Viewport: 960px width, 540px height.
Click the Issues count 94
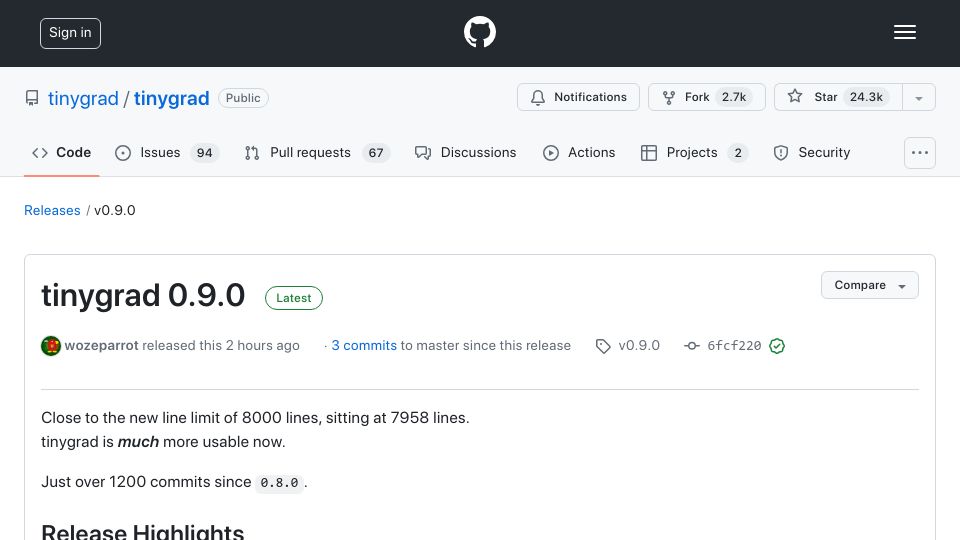click(x=204, y=153)
